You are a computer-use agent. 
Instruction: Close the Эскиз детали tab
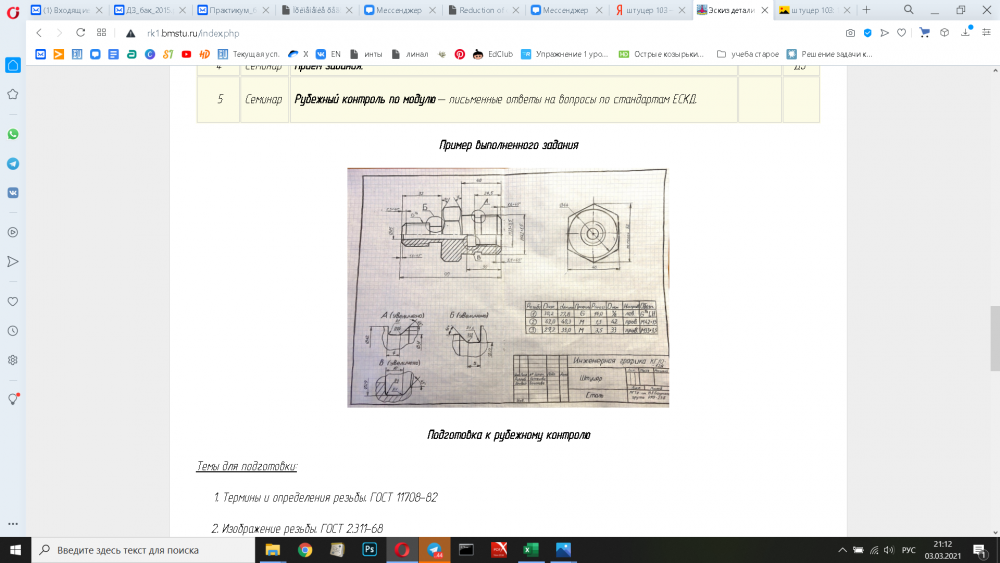[x=765, y=10]
